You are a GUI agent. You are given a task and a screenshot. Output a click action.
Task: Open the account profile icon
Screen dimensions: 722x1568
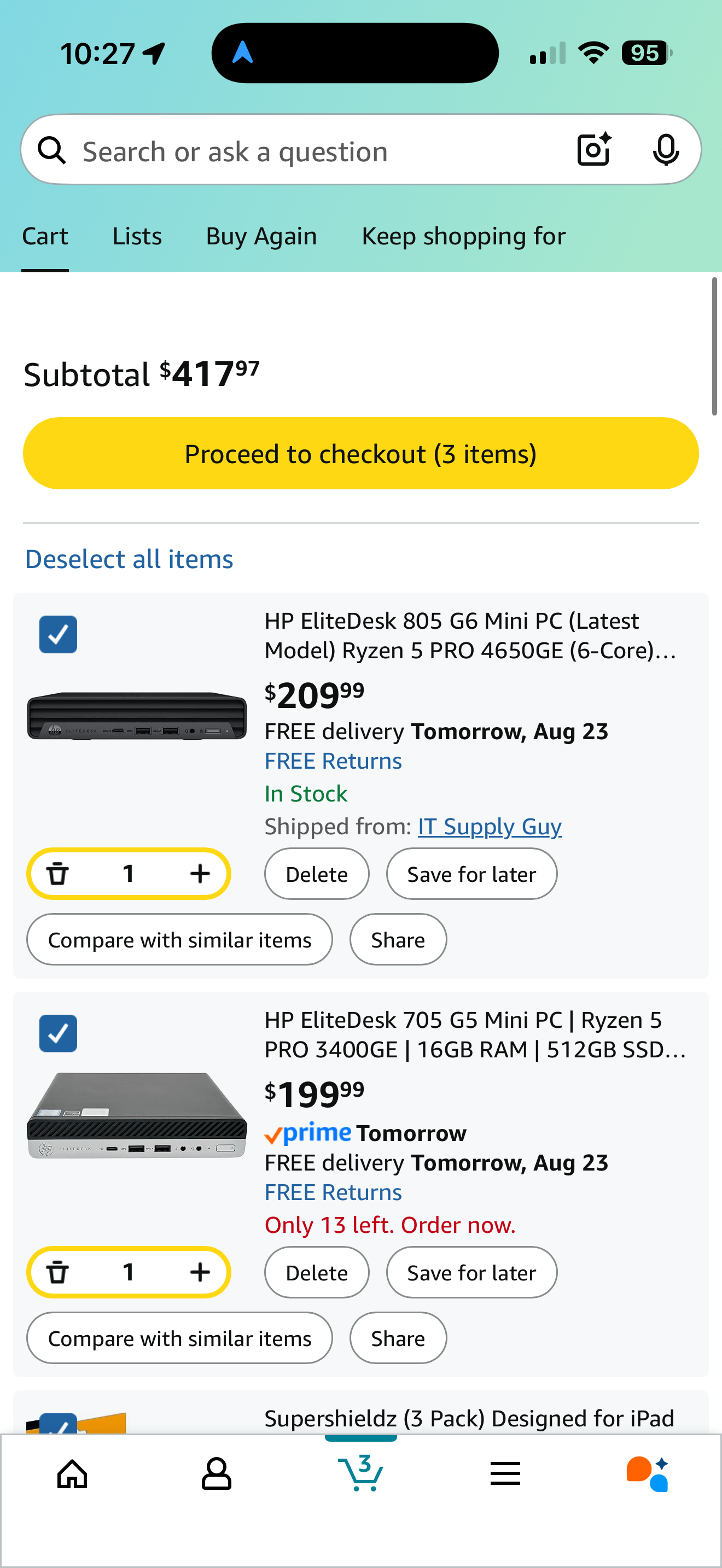[x=217, y=1473]
